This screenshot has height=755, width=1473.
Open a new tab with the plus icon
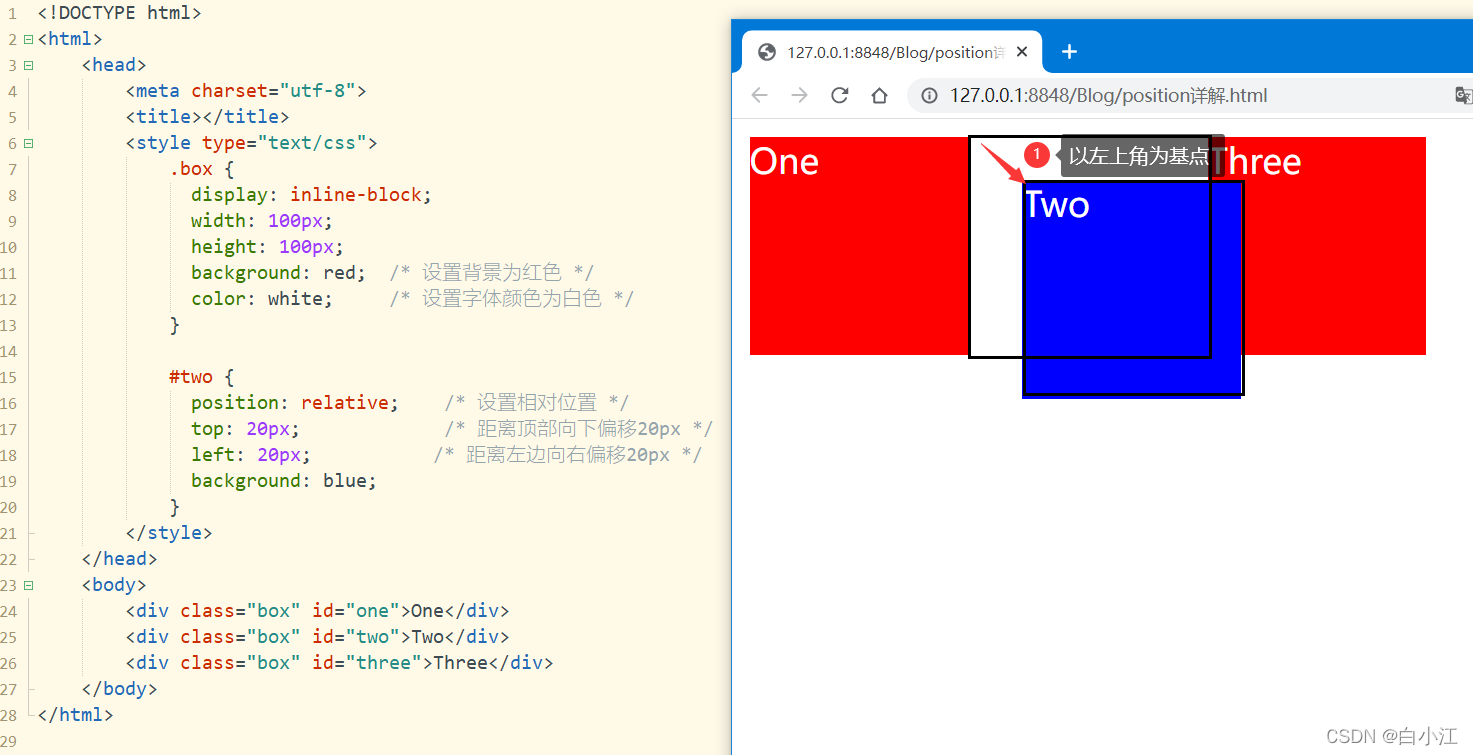[x=1069, y=52]
